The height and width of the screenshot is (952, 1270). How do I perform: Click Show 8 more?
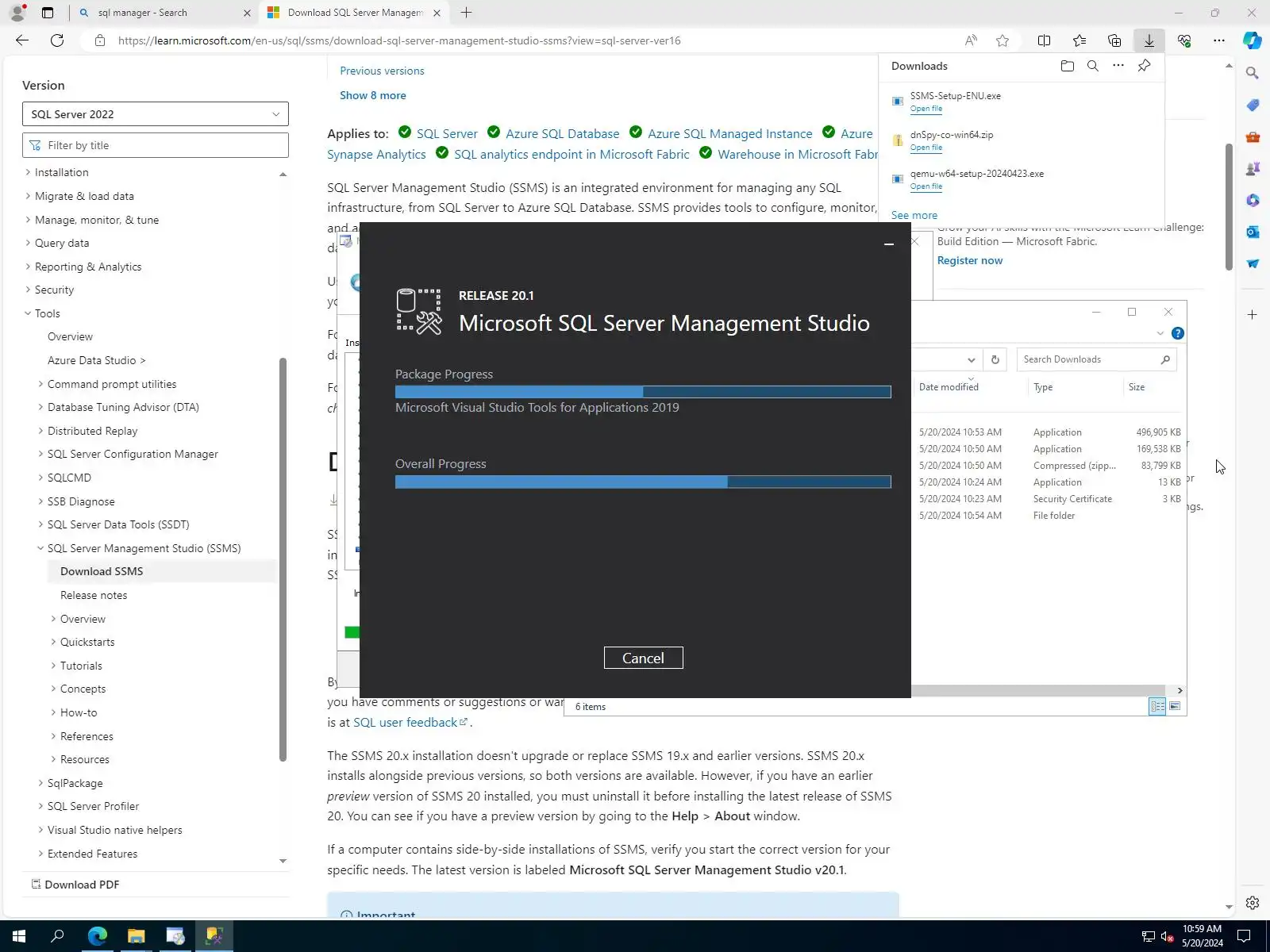pos(373,95)
